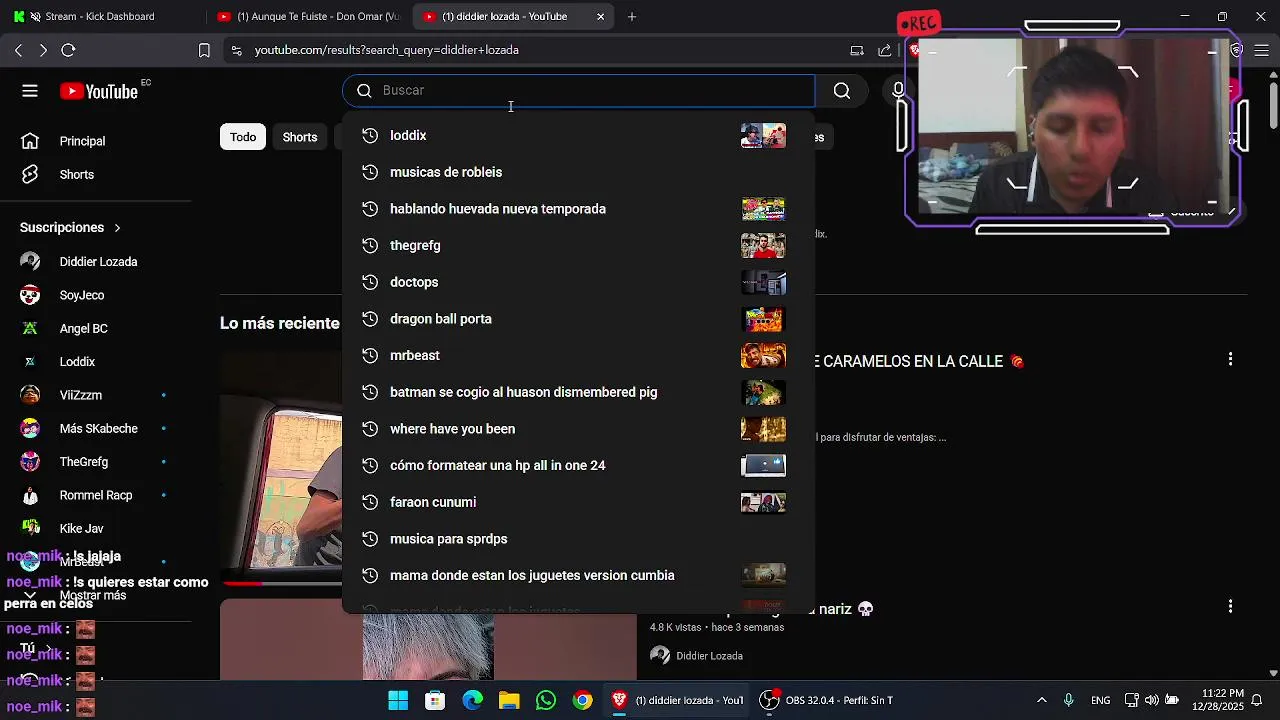Select suggestion batman se cogio al huason

tap(578, 392)
